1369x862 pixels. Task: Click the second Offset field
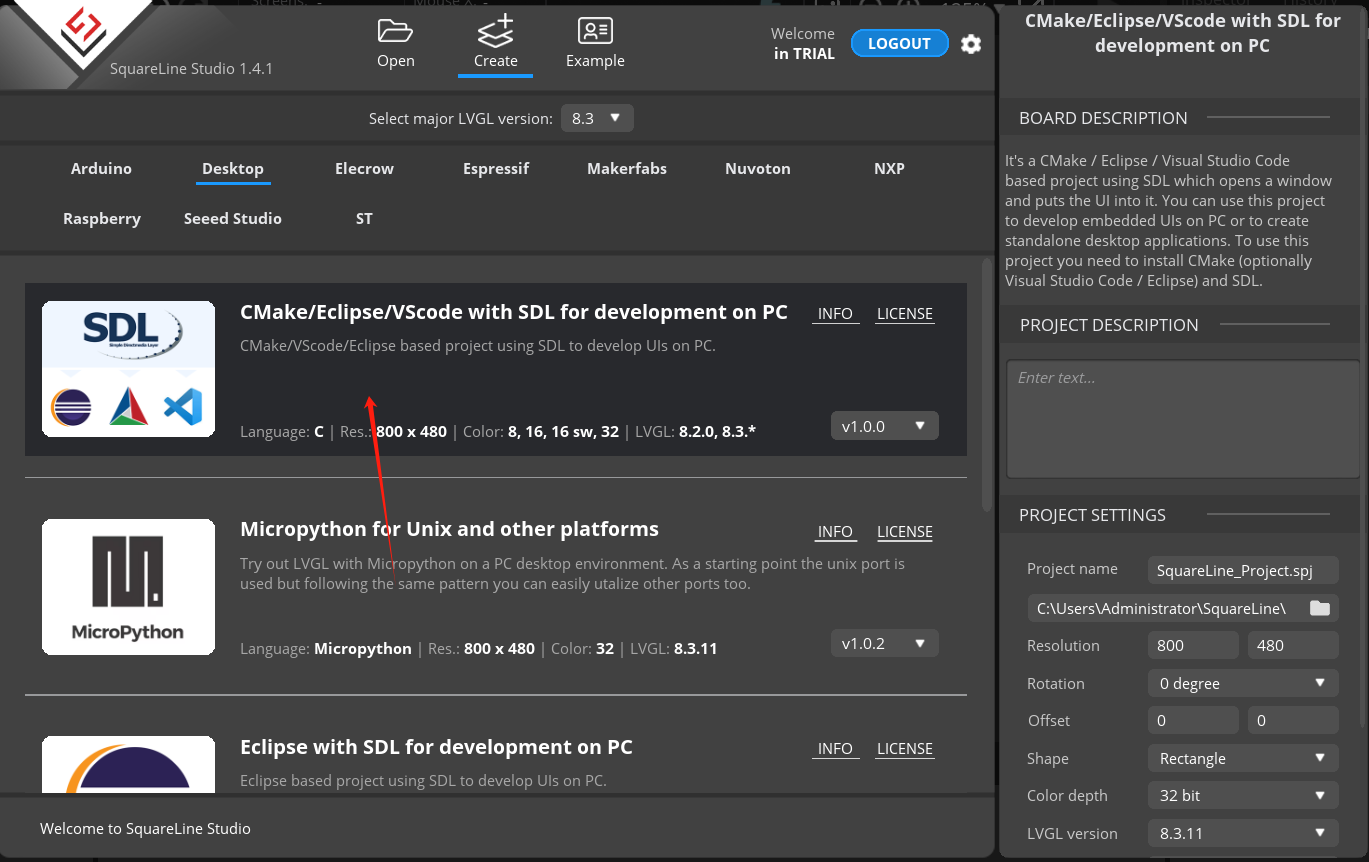click(x=1293, y=720)
